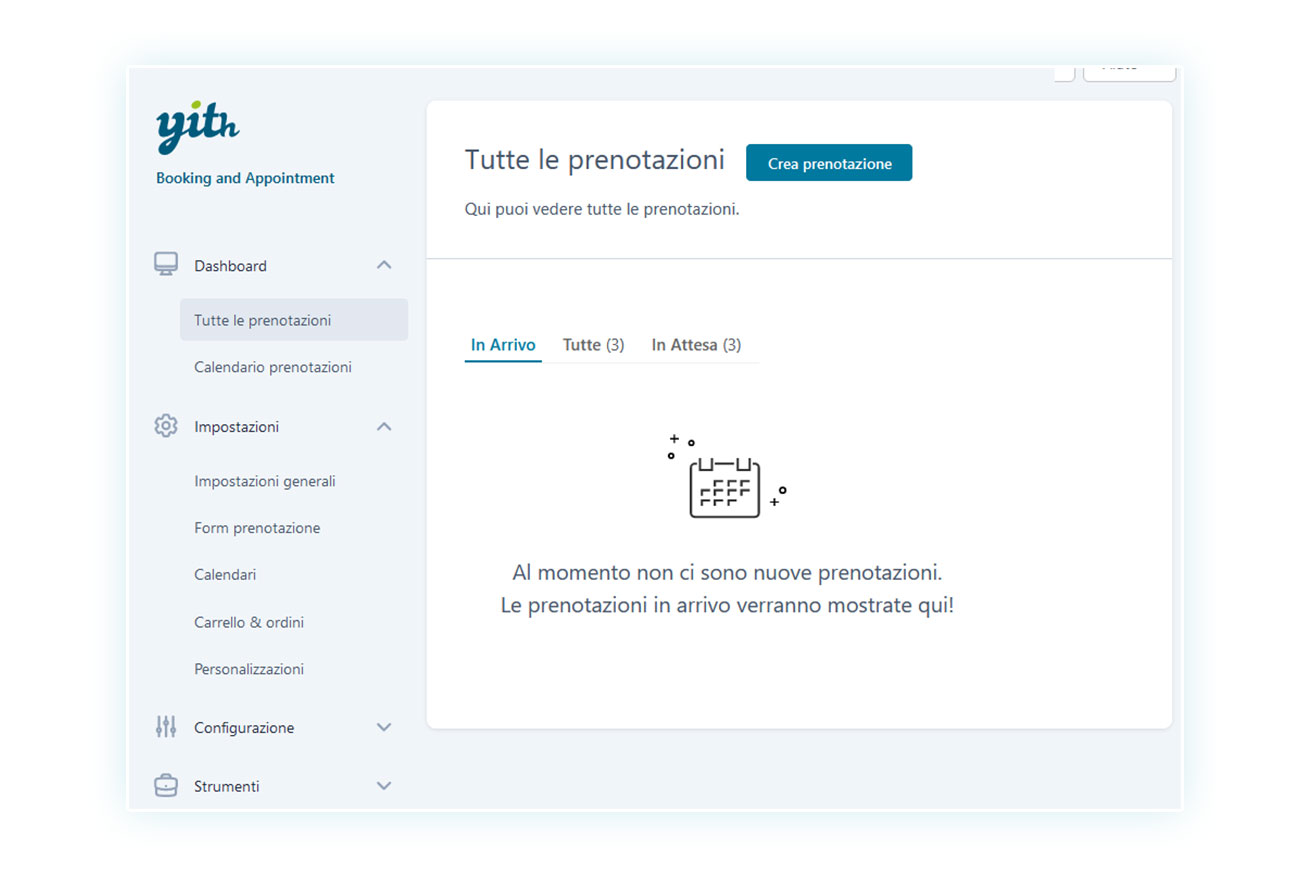Expand the Strumenti section chevron
Screen dimensions: 1300x884
click(384, 786)
